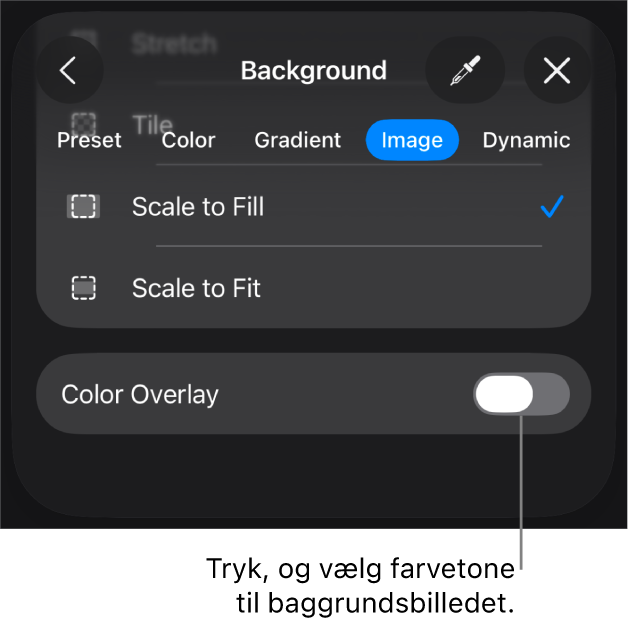Click the Scale to Fill icon
This screenshot has height=622, width=628.
pos(84,207)
